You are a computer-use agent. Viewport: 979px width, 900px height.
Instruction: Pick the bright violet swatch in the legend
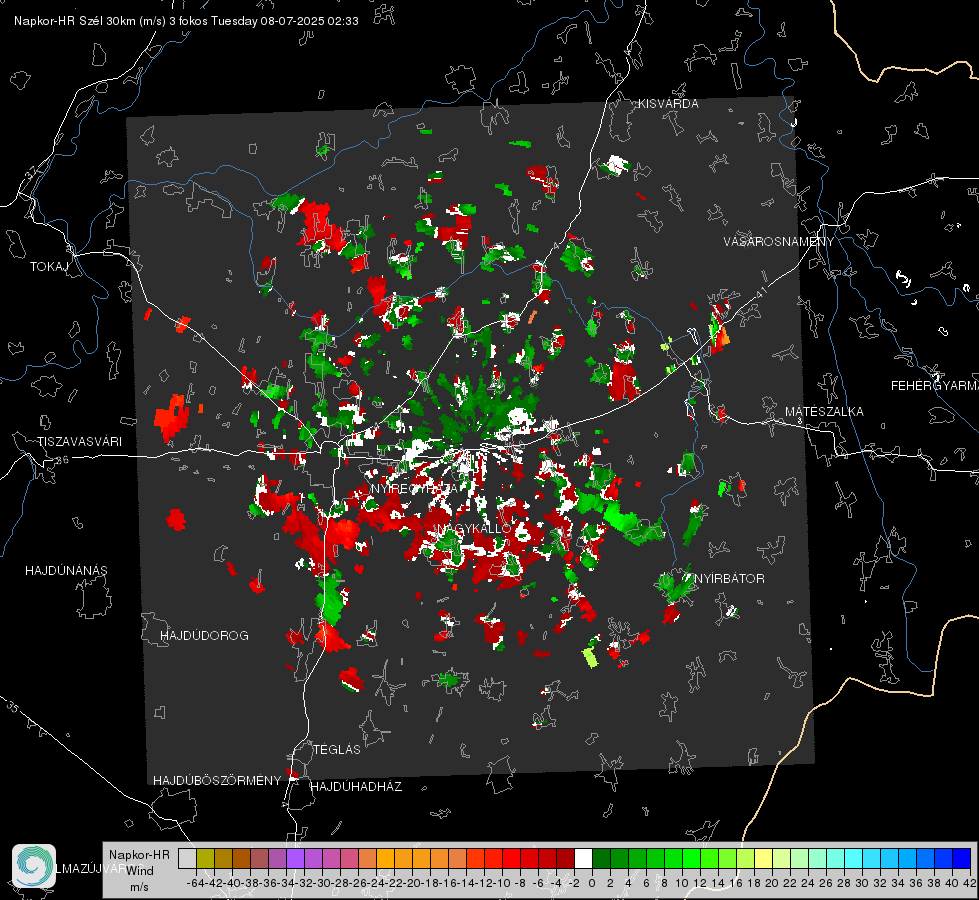295,858
